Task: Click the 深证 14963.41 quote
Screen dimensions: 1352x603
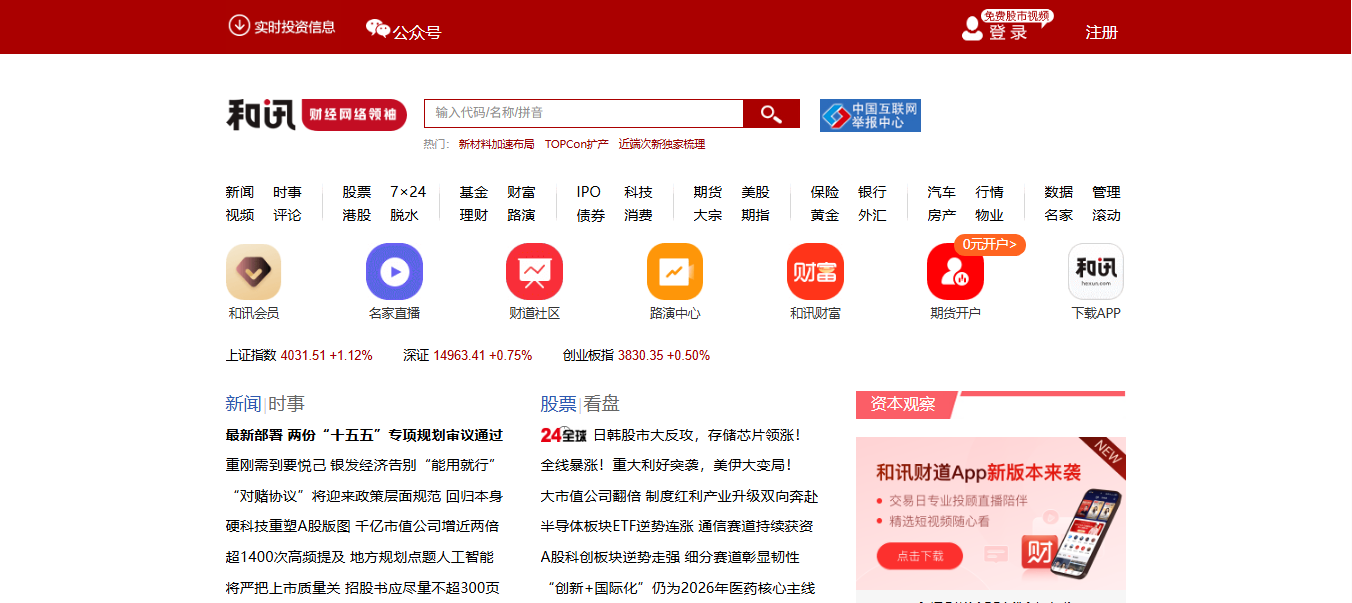Action: [x=468, y=355]
